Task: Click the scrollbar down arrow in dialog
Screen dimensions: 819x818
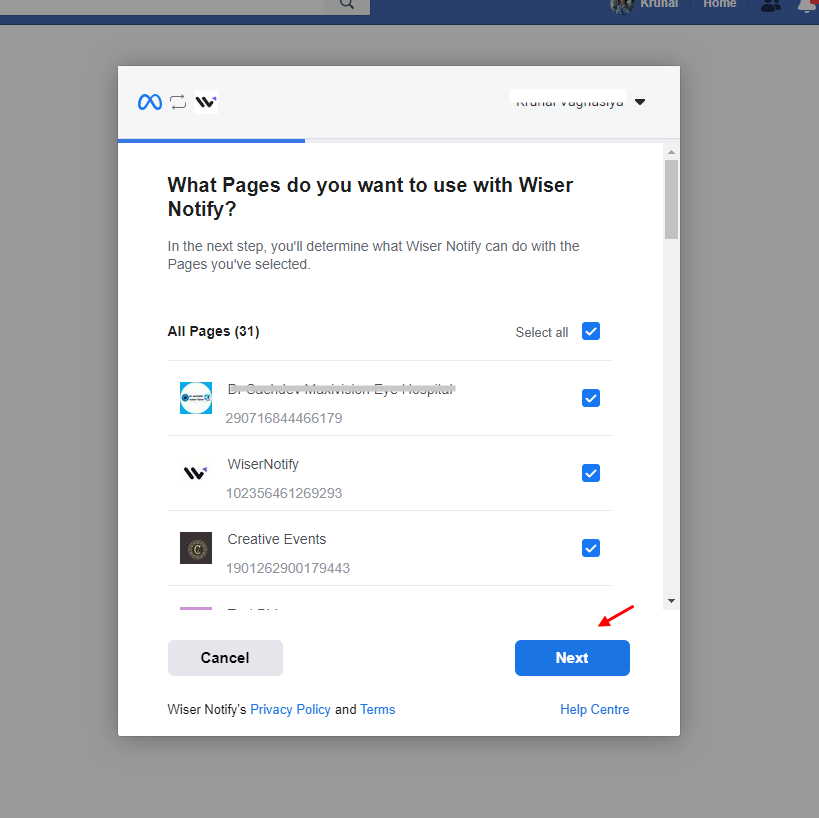Action: [x=671, y=601]
